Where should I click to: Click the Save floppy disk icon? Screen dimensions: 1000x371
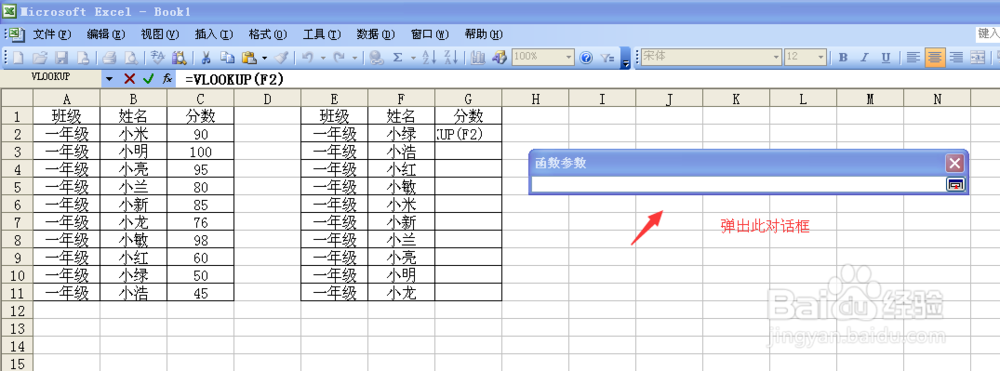(61, 57)
